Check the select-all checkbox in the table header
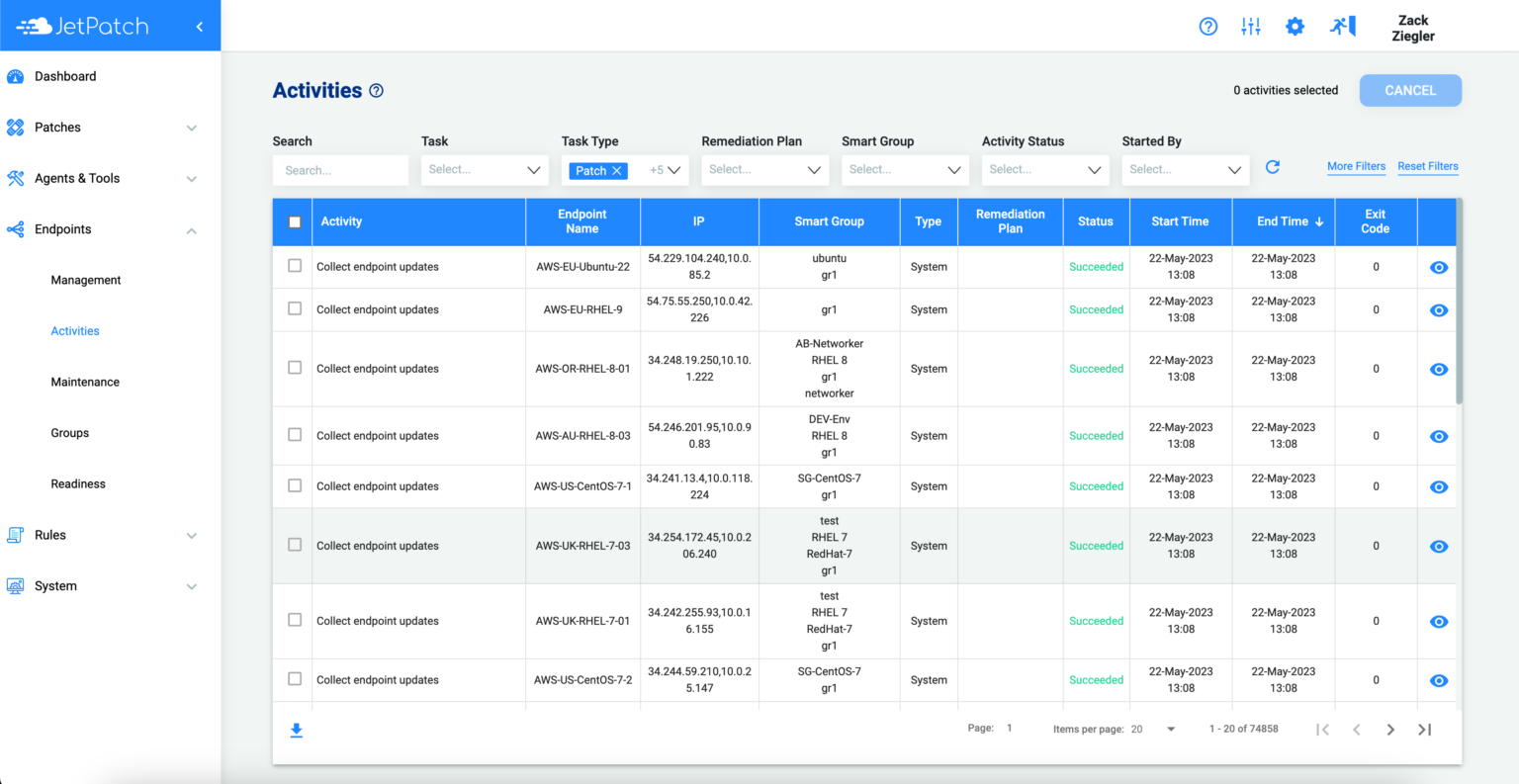Screen dimensions: 1519x784 click(x=293, y=221)
